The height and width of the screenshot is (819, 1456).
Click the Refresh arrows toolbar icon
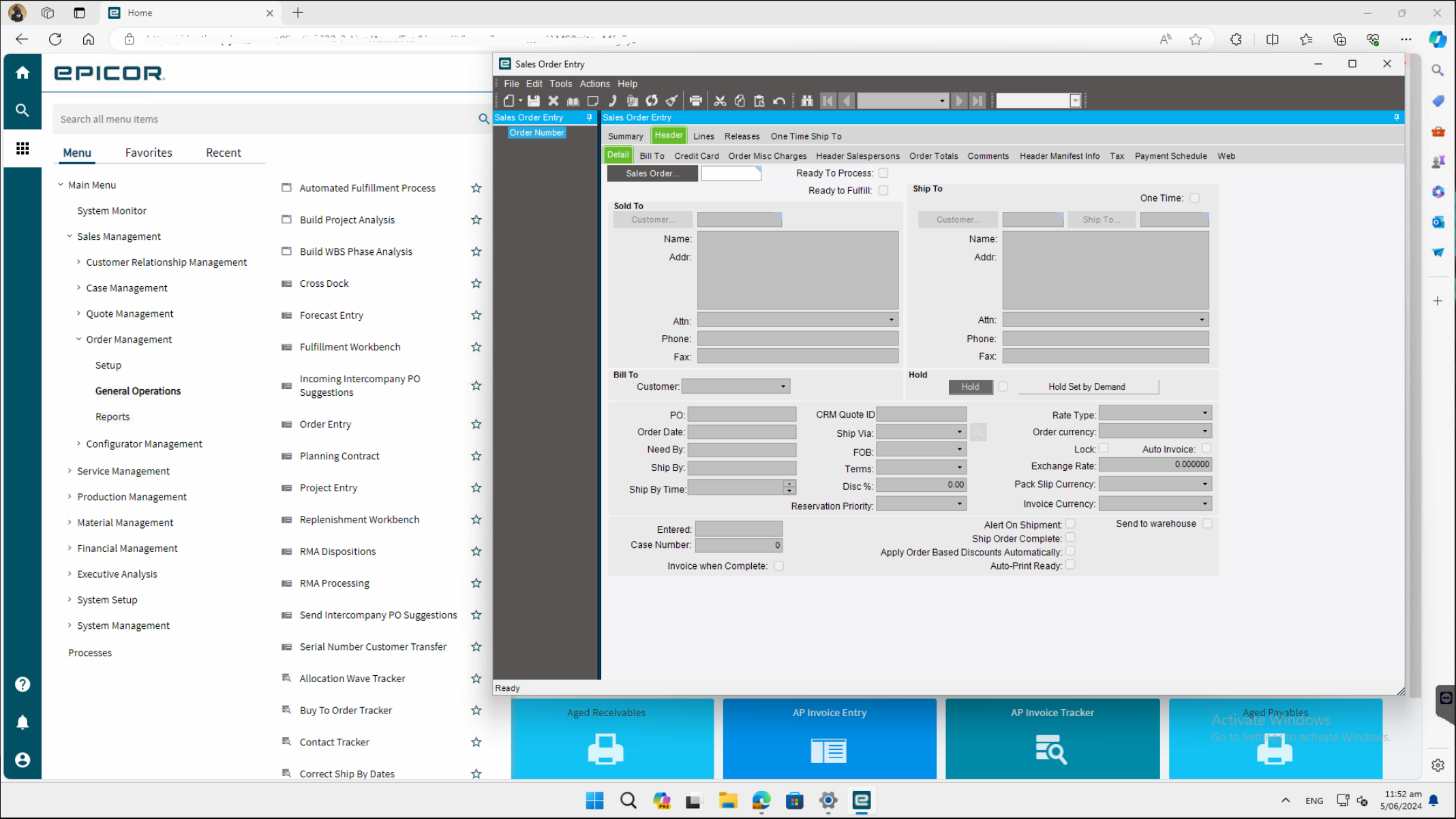pos(652,101)
